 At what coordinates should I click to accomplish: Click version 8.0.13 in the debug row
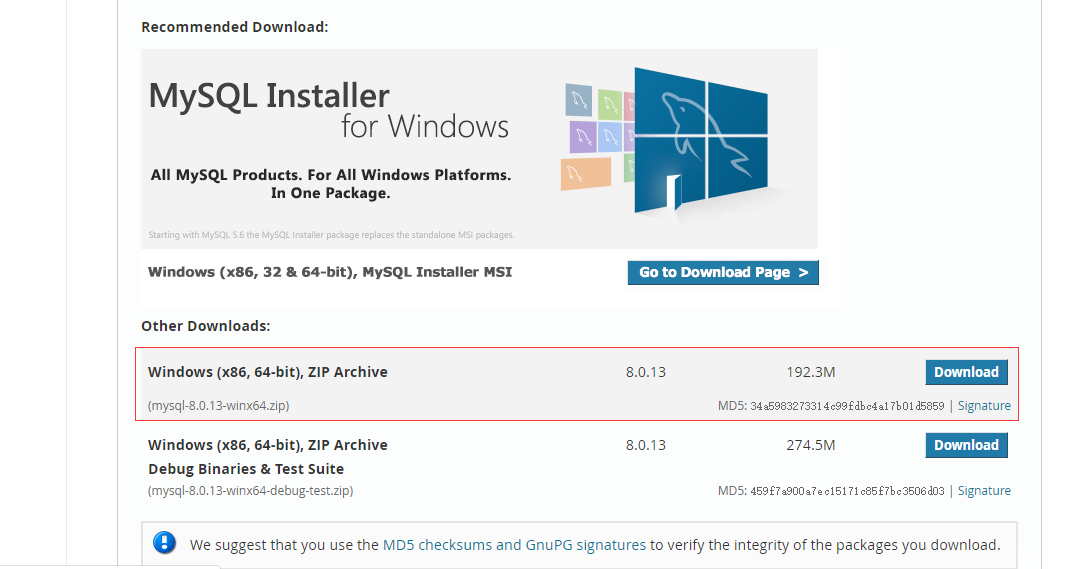(646, 445)
